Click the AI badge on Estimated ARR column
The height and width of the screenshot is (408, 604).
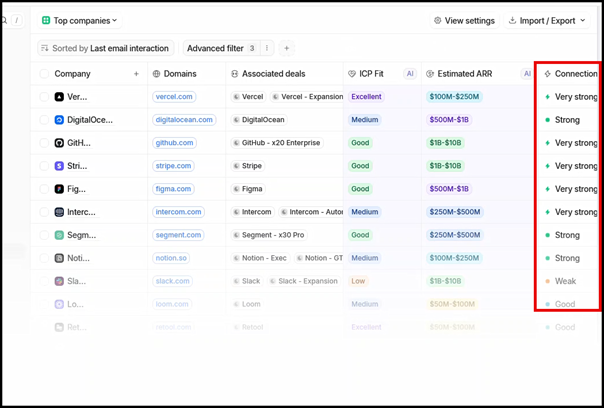click(x=526, y=74)
